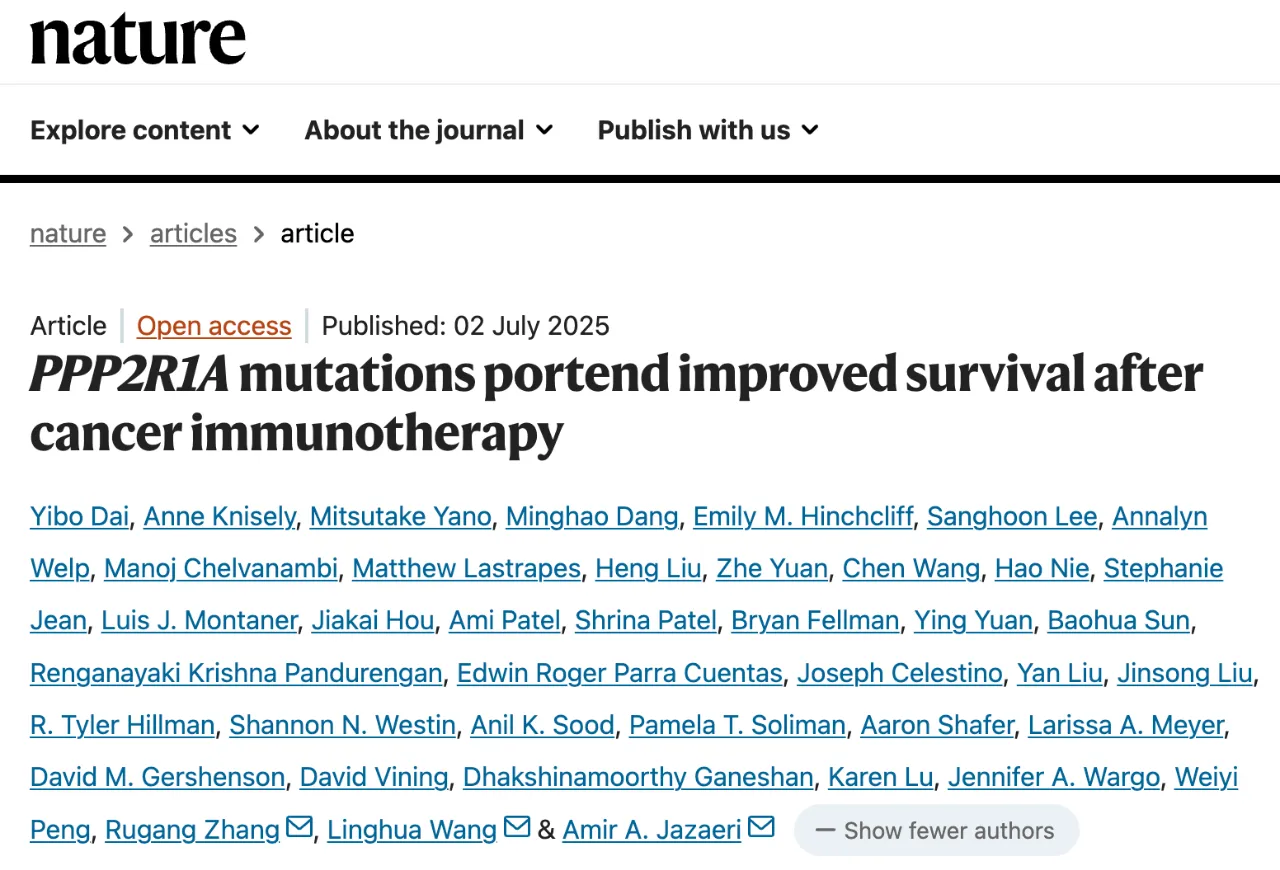The height and width of the screenshot is (870, 1280).
Task: Click the envelope icon after Amir A. Jazaeri
Action: tap(761, 828)
